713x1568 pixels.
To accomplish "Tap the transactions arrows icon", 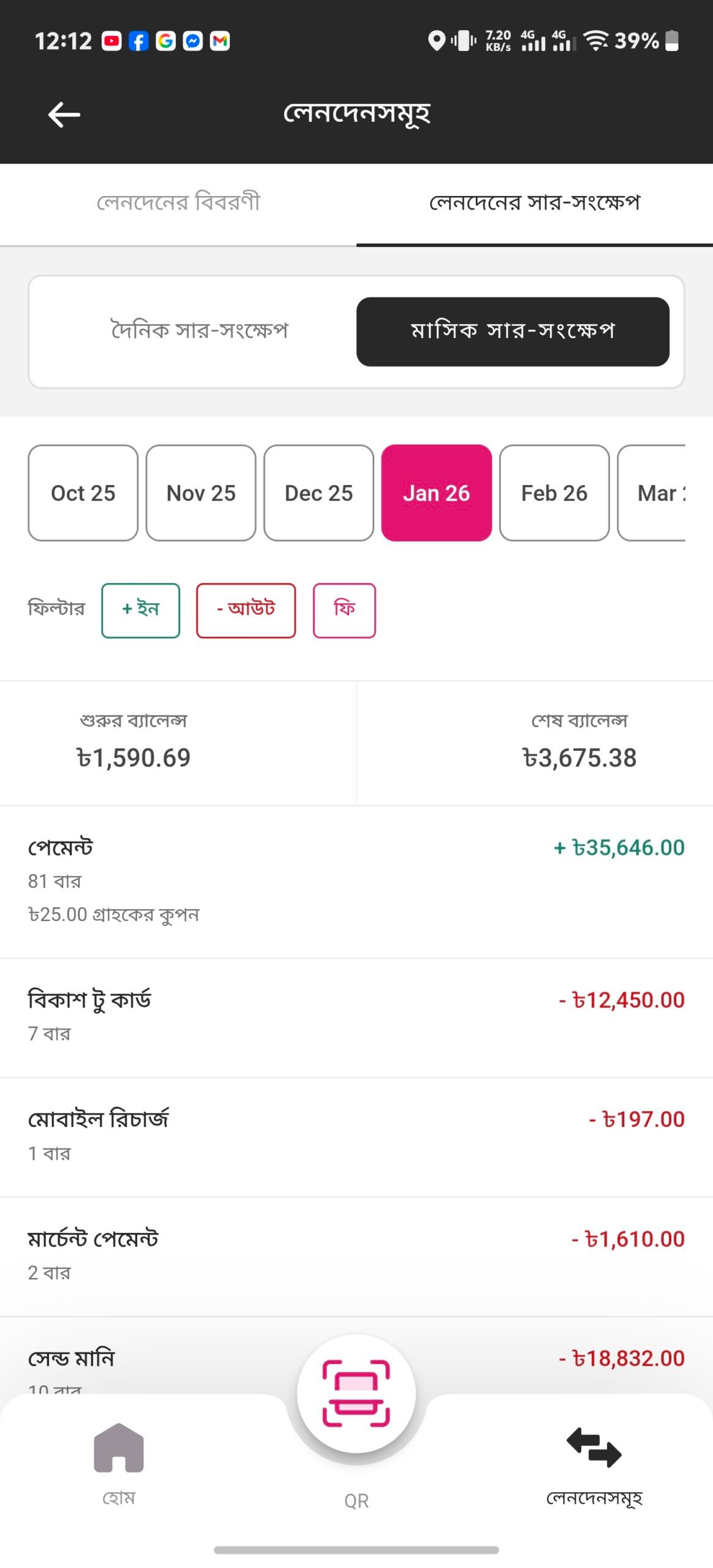I will tap(594, 1447).
